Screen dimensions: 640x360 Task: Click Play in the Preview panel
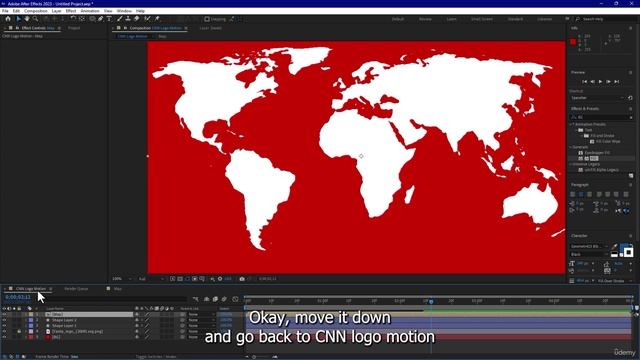coord(600,82)
